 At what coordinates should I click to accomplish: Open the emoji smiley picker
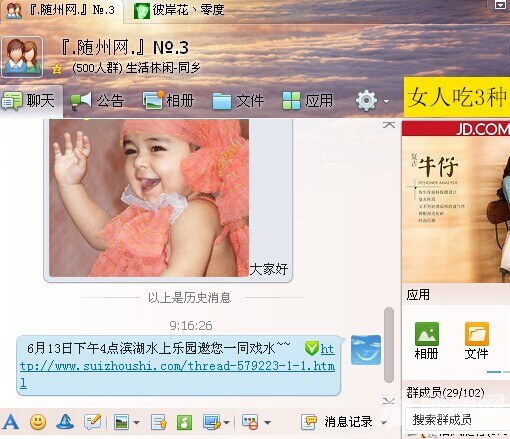(x=38, y=422)
